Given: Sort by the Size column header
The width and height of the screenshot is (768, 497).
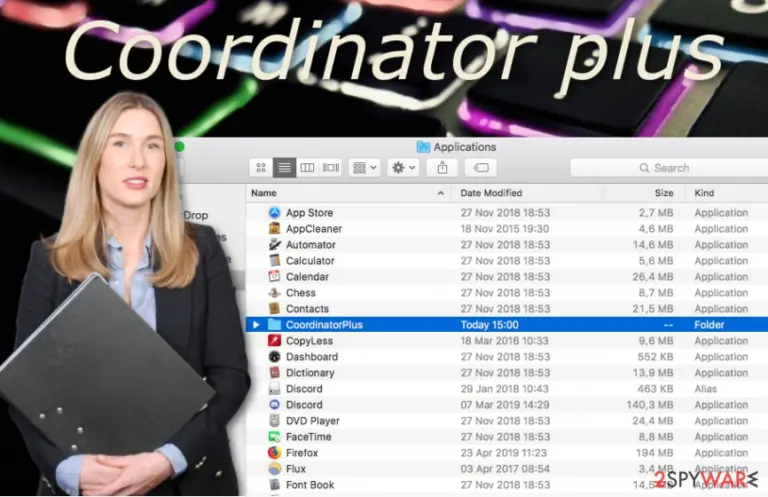Looking at the screenshot, I should click(664, 193).
